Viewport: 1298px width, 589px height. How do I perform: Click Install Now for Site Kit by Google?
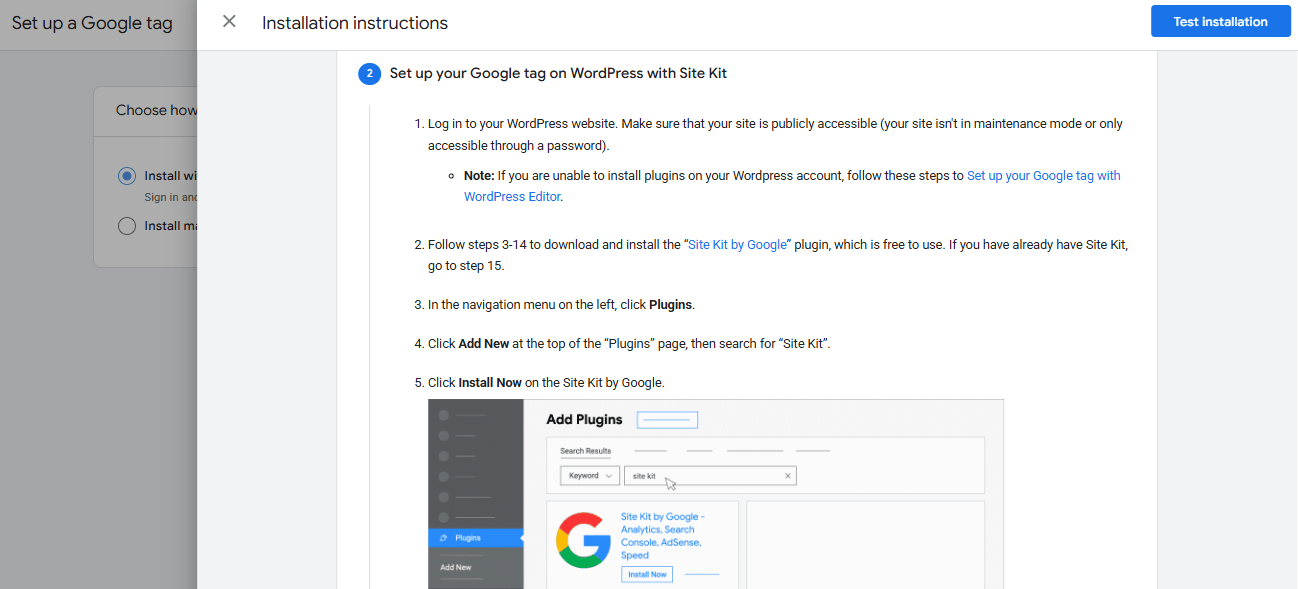pyautogui.click(x=646, y=573)
